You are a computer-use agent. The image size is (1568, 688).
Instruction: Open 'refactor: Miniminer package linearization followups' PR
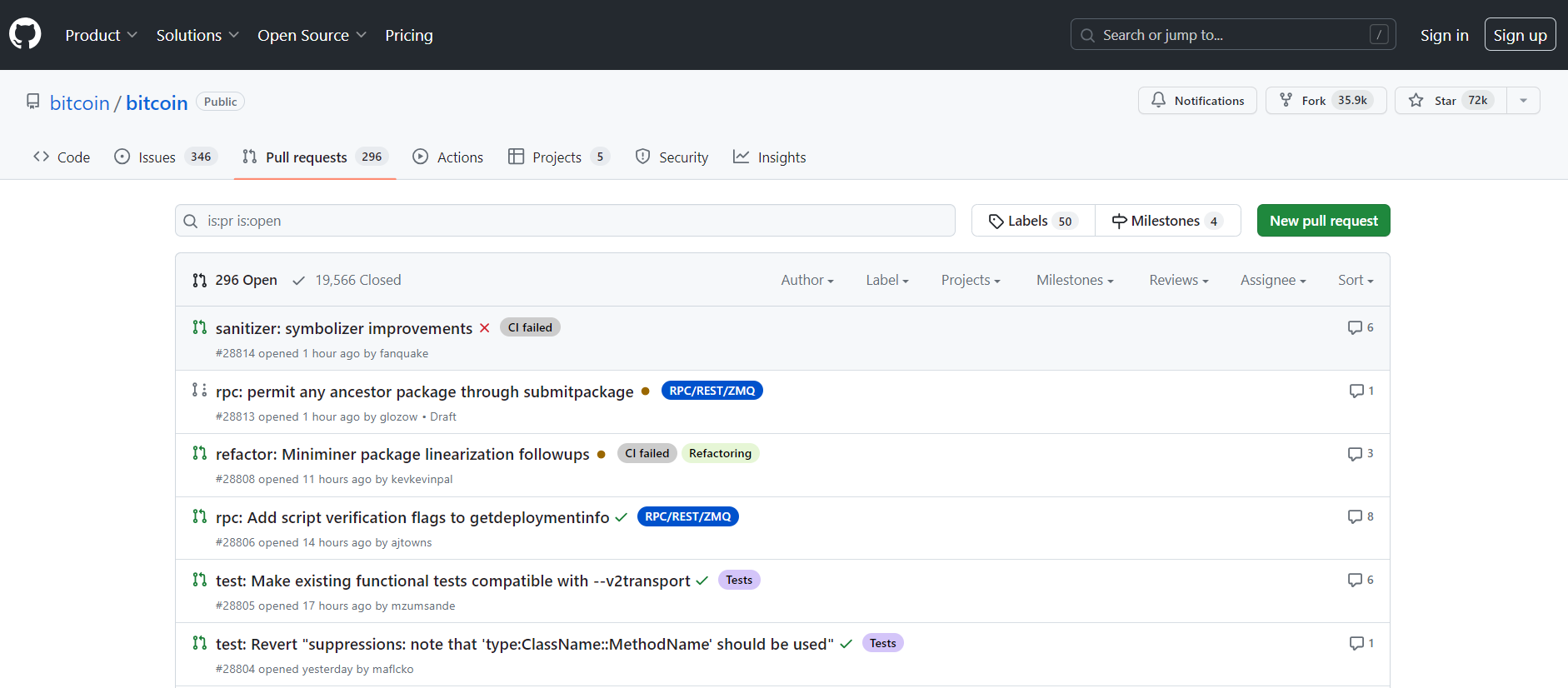click(402, 455)
